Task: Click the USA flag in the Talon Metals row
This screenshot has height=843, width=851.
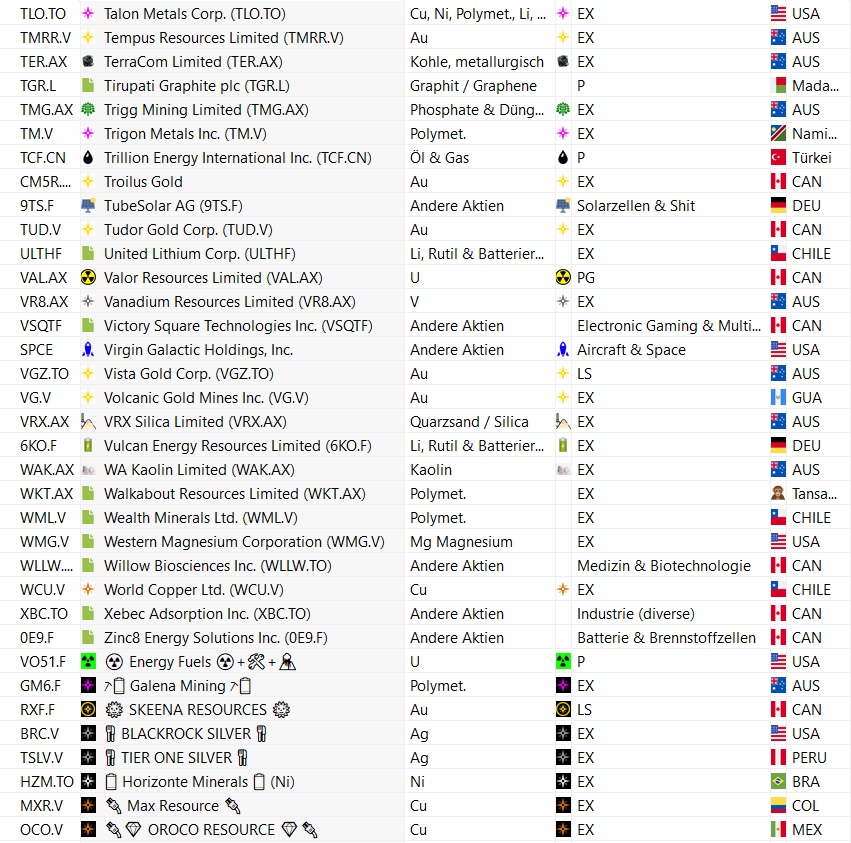Action: pos(778,14)
